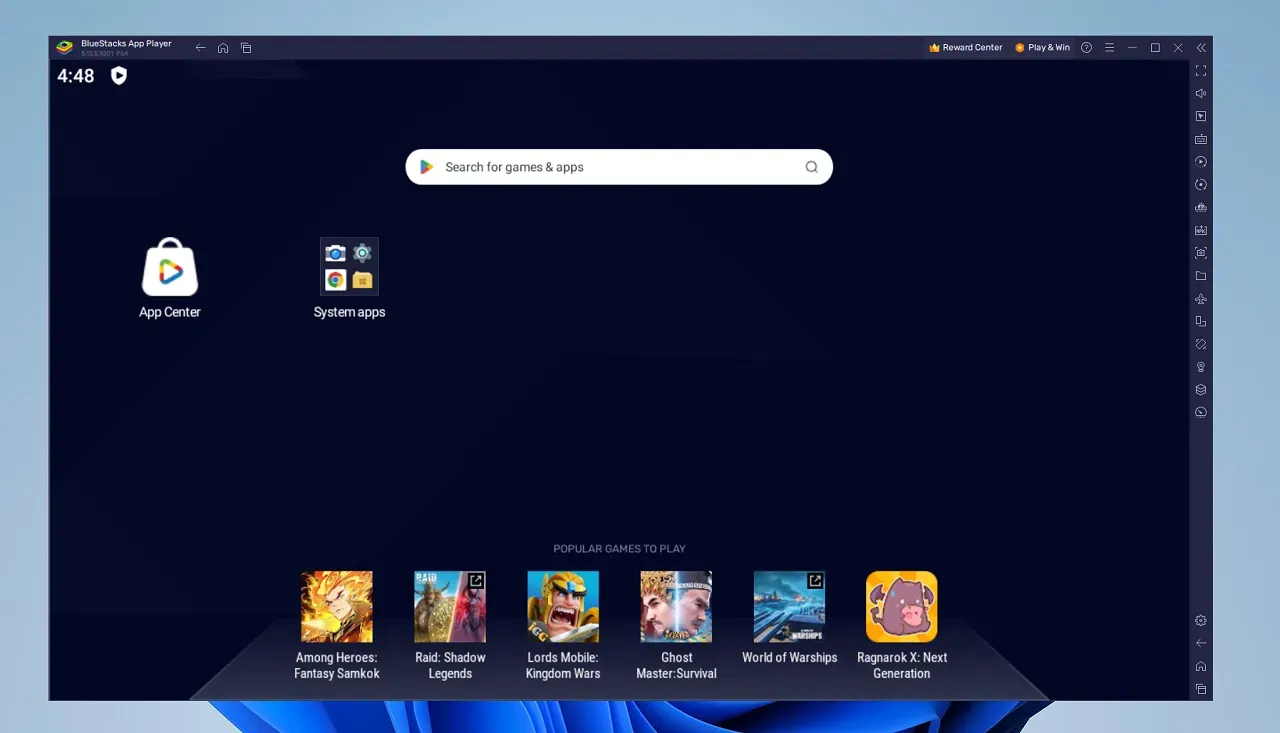The height and width of the screenshot is (733, 1280).
Task: Open the App Center
Action: (169, 277)
